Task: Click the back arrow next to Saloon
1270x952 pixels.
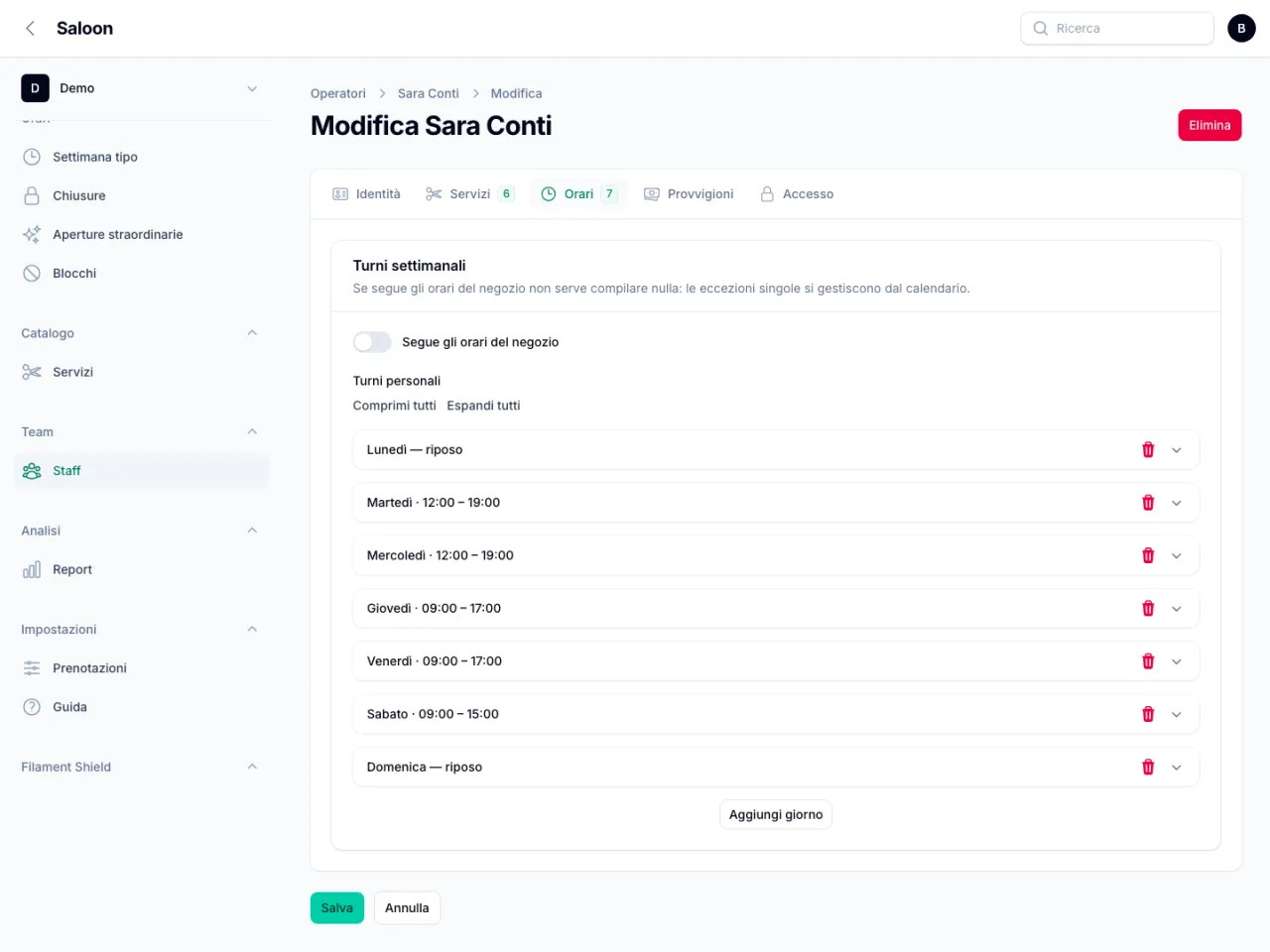Action: [31, 28]
